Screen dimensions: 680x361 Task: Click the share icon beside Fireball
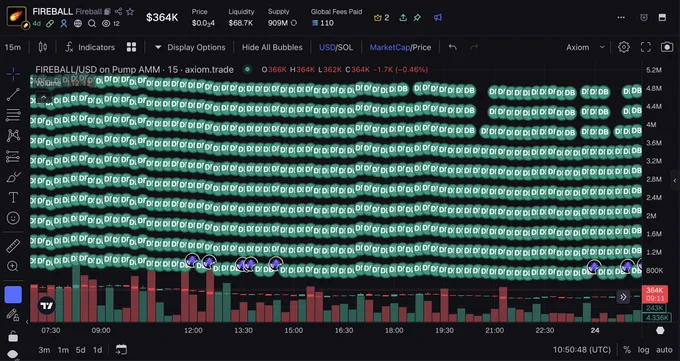pos(118,12)
